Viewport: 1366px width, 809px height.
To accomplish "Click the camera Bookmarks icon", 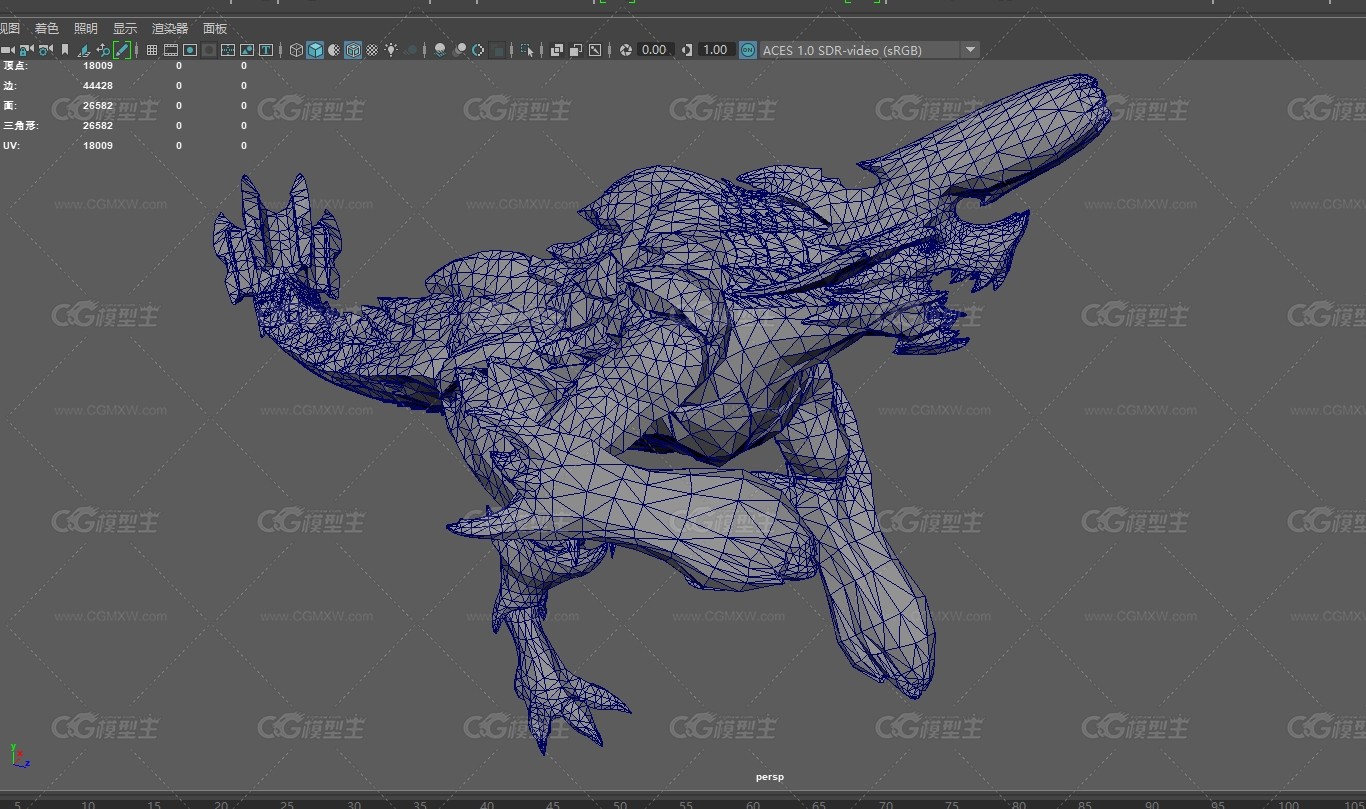I will pyautogui.click(x=65, y=50).
